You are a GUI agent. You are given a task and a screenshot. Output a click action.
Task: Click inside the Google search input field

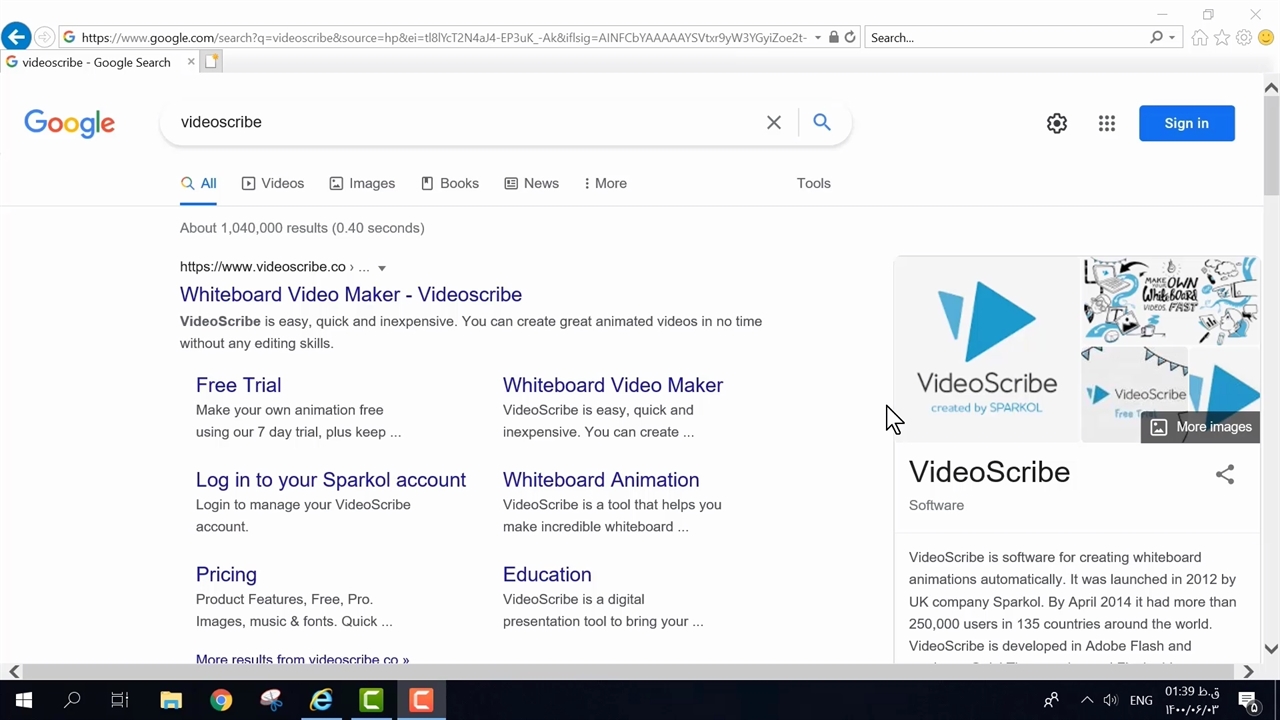[460, 122]
